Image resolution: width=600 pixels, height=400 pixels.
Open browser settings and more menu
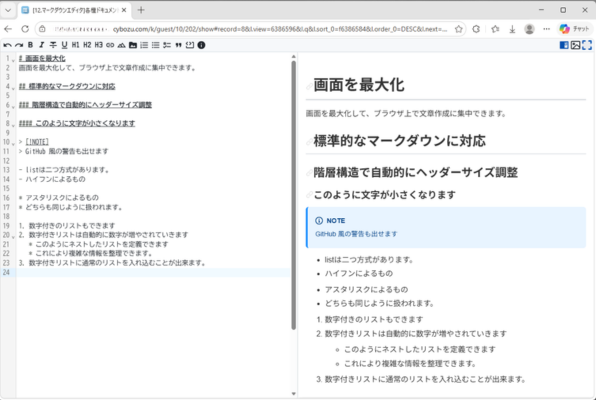click(x=546, y=29)
